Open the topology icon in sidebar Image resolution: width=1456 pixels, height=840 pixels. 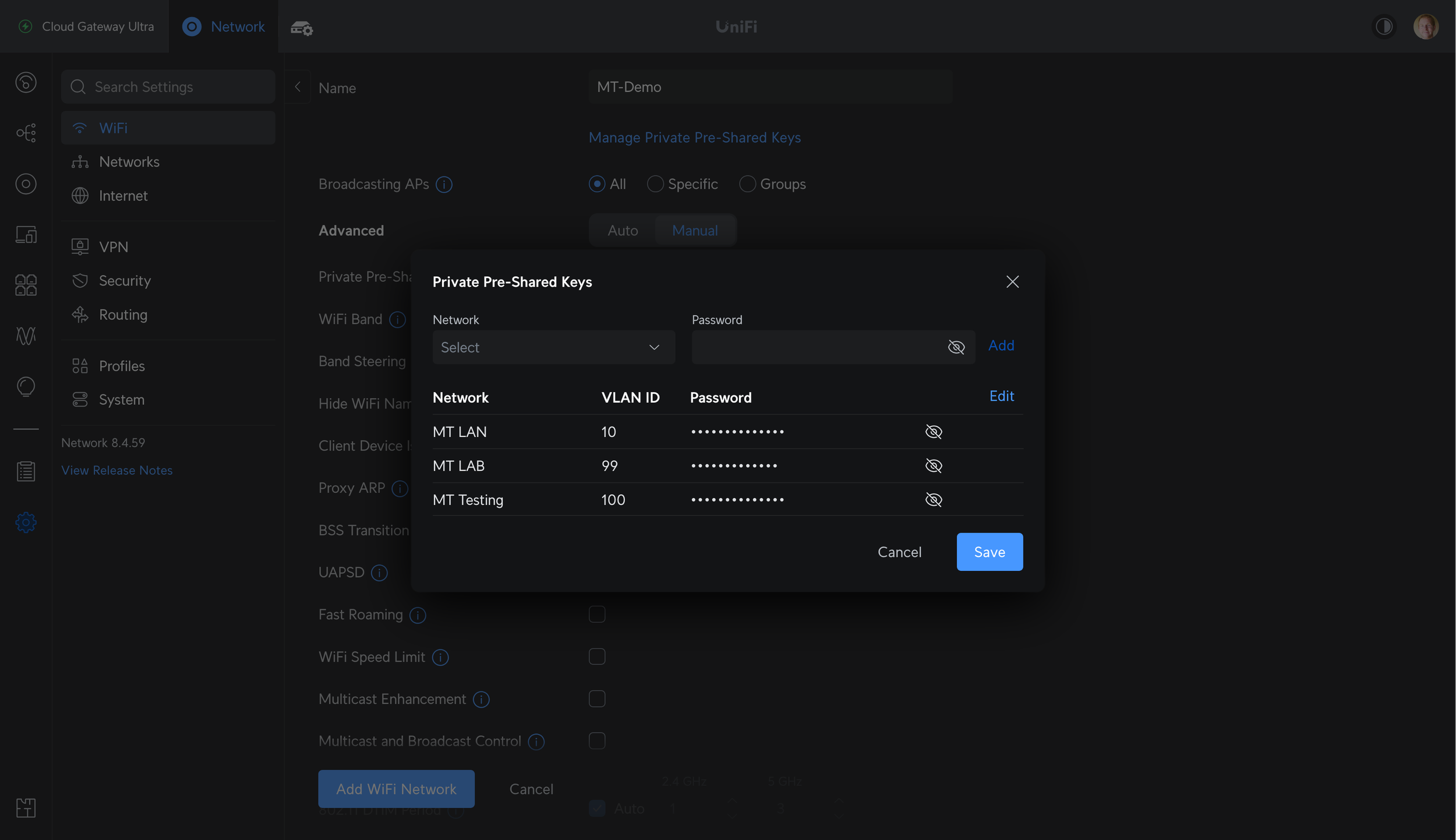26,133
